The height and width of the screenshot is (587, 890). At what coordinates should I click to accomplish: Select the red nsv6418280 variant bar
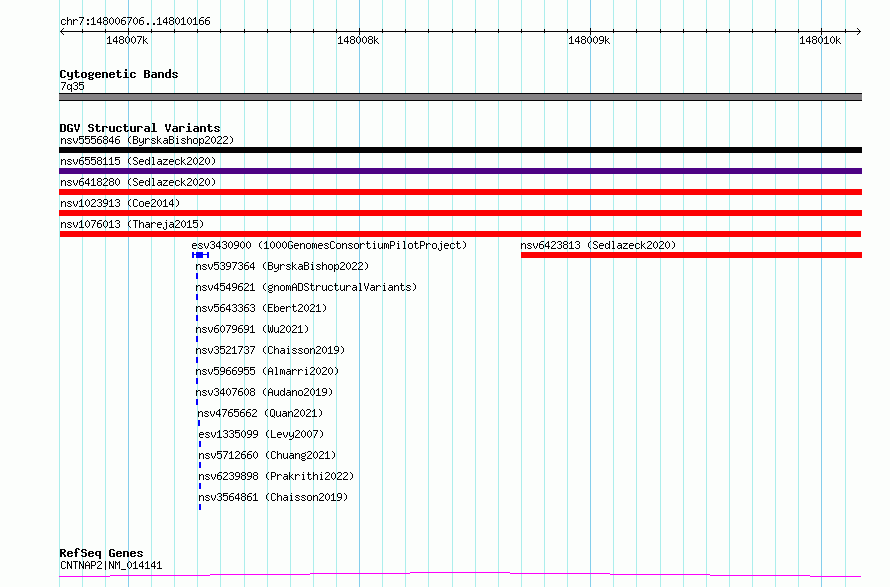pyautogui.click(x=460, y=192)
